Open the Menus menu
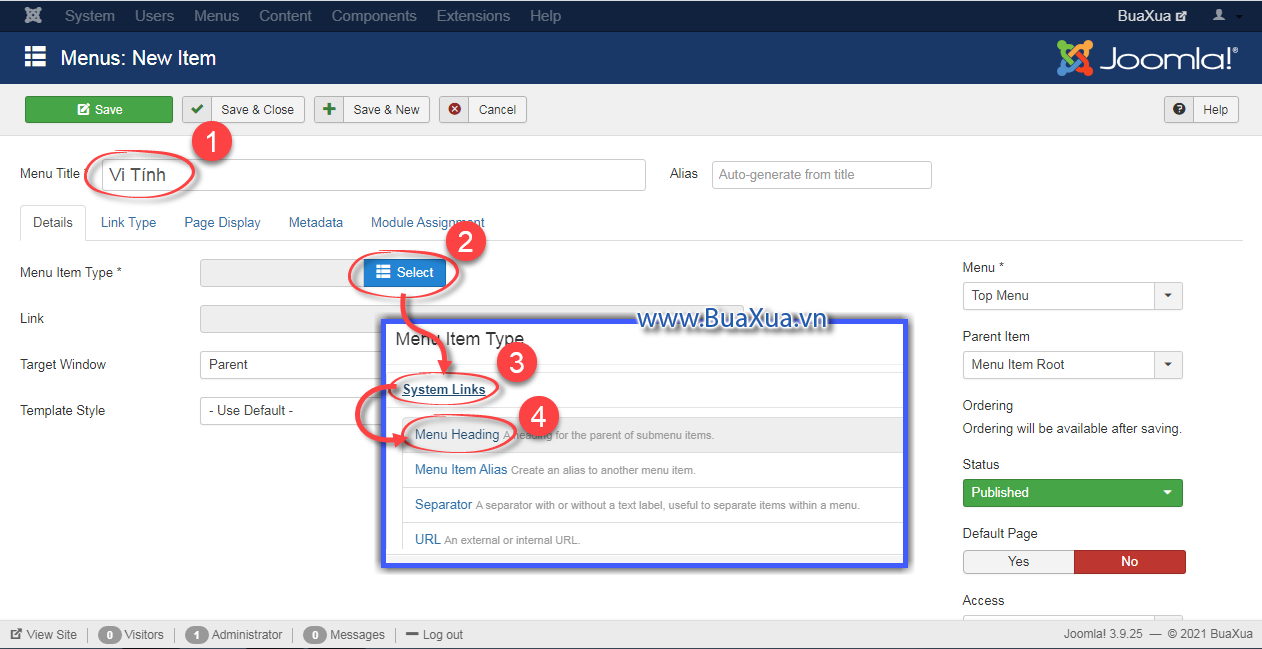This screenshot has width=1262, height=649. point(217,16)
